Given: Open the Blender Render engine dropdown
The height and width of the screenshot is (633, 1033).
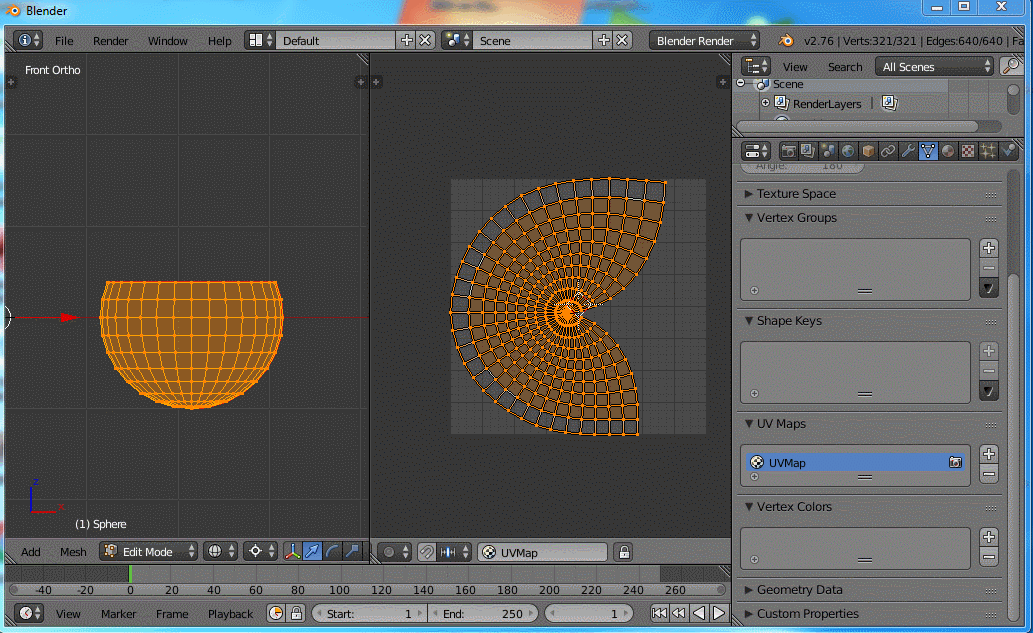Looking at the screenshot, I should 707,41.
